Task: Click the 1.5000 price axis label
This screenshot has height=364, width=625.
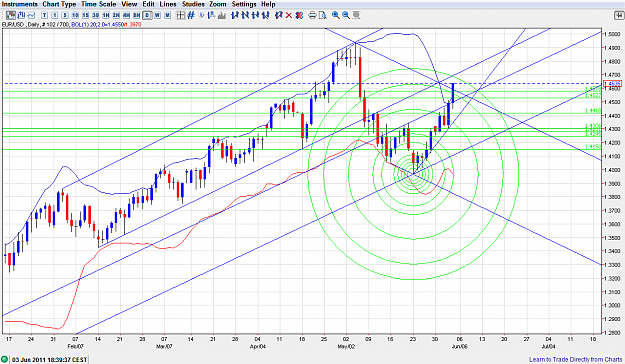Action: (612, 34)
